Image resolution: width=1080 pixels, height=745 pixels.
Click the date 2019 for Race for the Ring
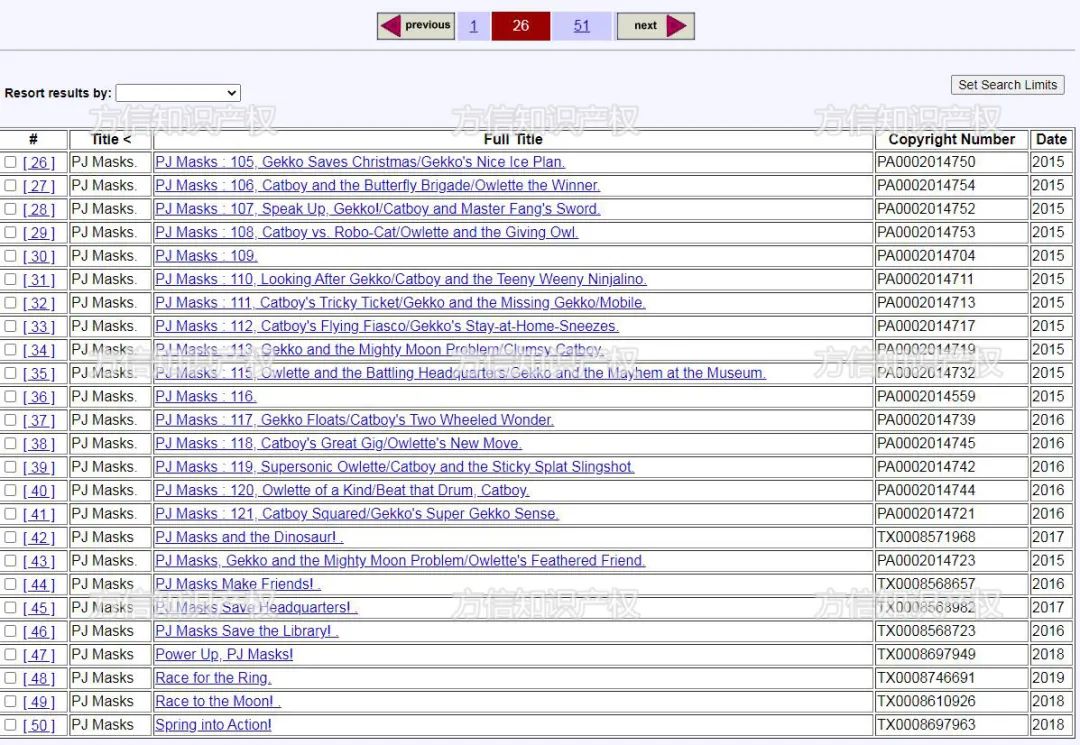(1048, 678)
